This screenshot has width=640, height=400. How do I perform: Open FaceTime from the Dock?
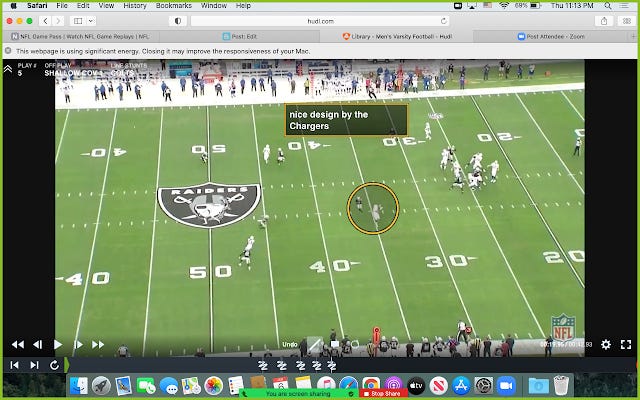(x=146, y=385)
